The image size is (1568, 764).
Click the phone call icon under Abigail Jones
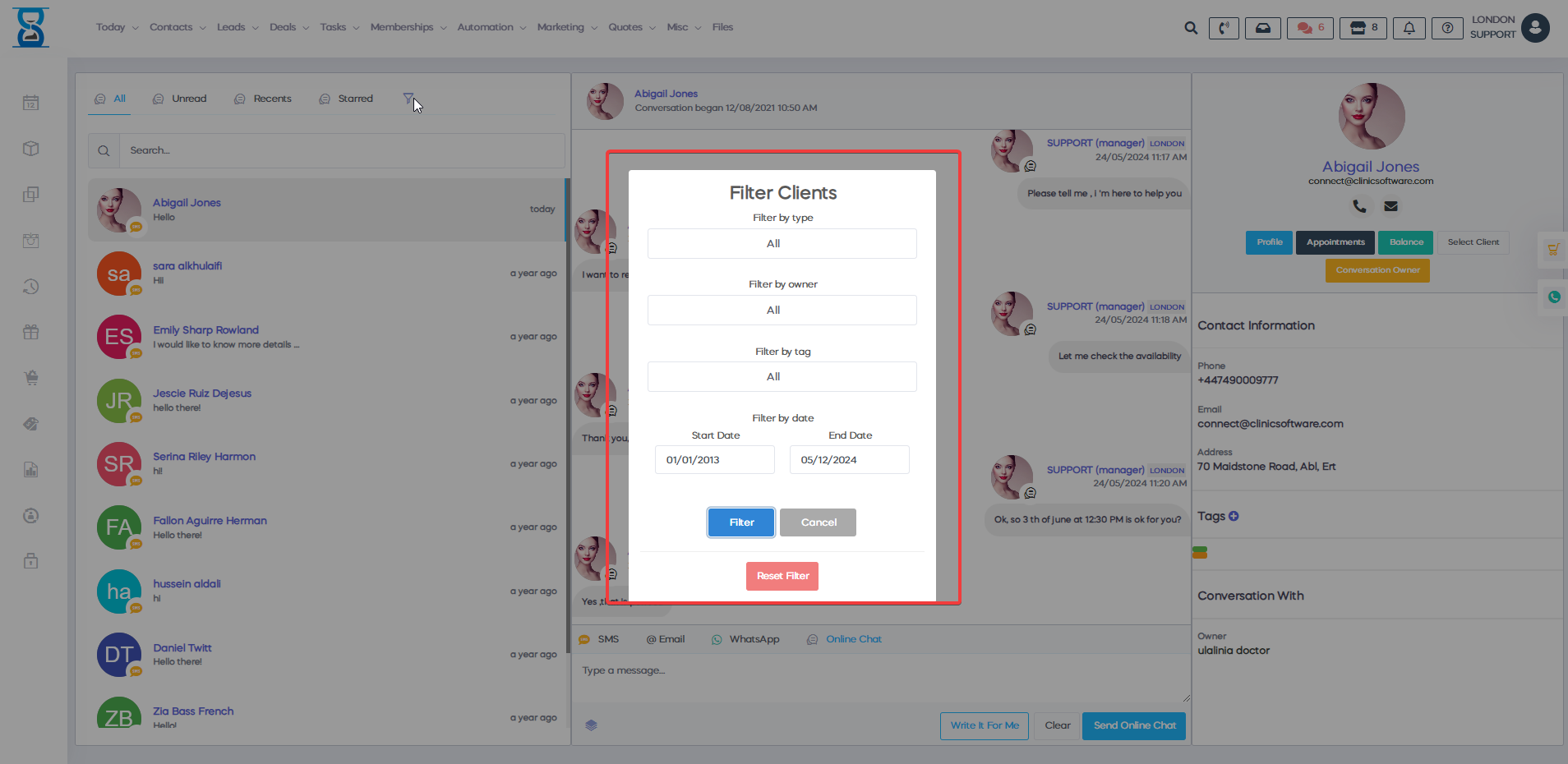(1359, 206)
